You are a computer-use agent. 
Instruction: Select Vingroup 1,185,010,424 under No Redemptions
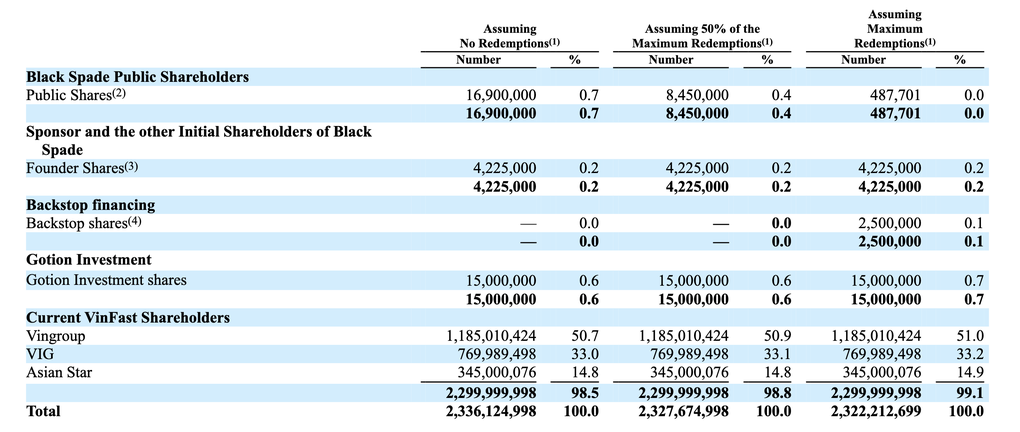pyautogui.click(x=491, y=336)
